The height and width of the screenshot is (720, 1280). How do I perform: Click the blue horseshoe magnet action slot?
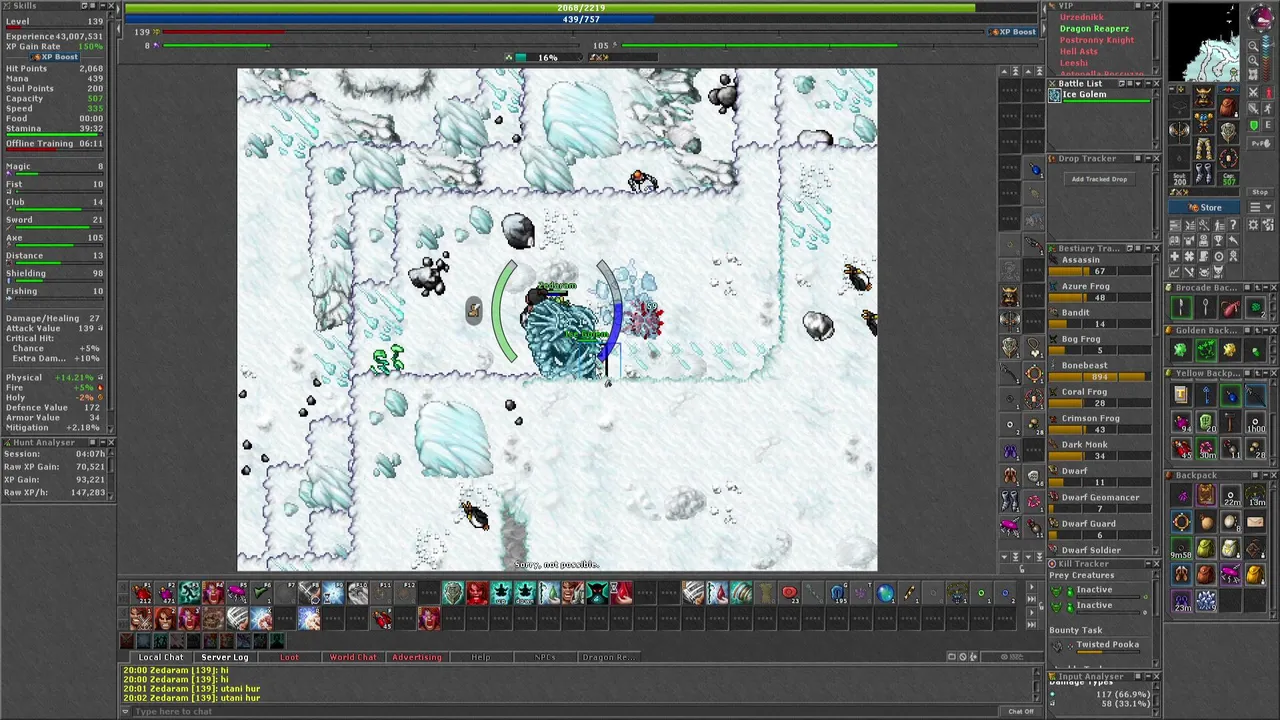[x=837, y=594]
